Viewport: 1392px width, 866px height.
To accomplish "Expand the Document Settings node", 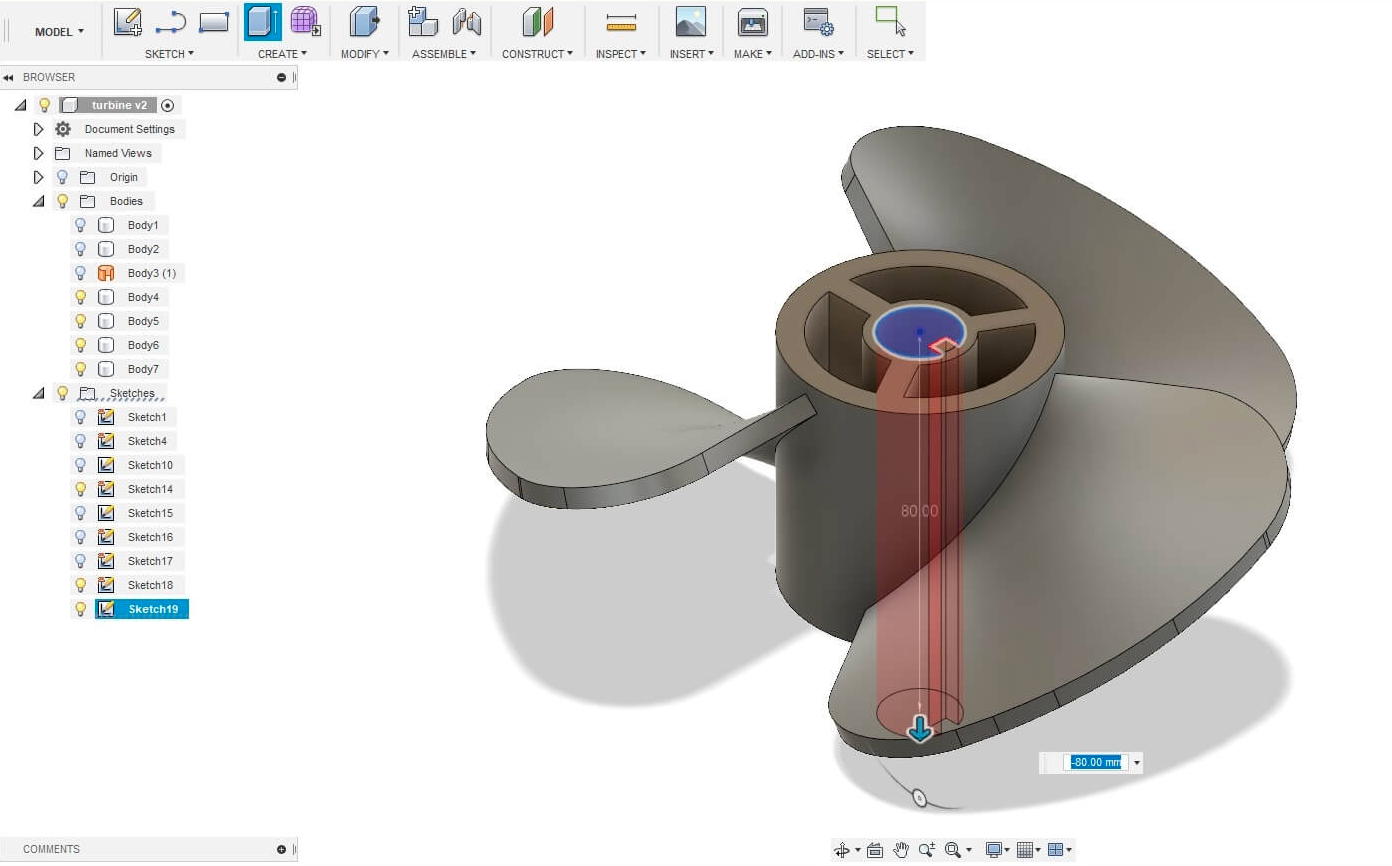I will pyautogui.click(x=39, y=129).
